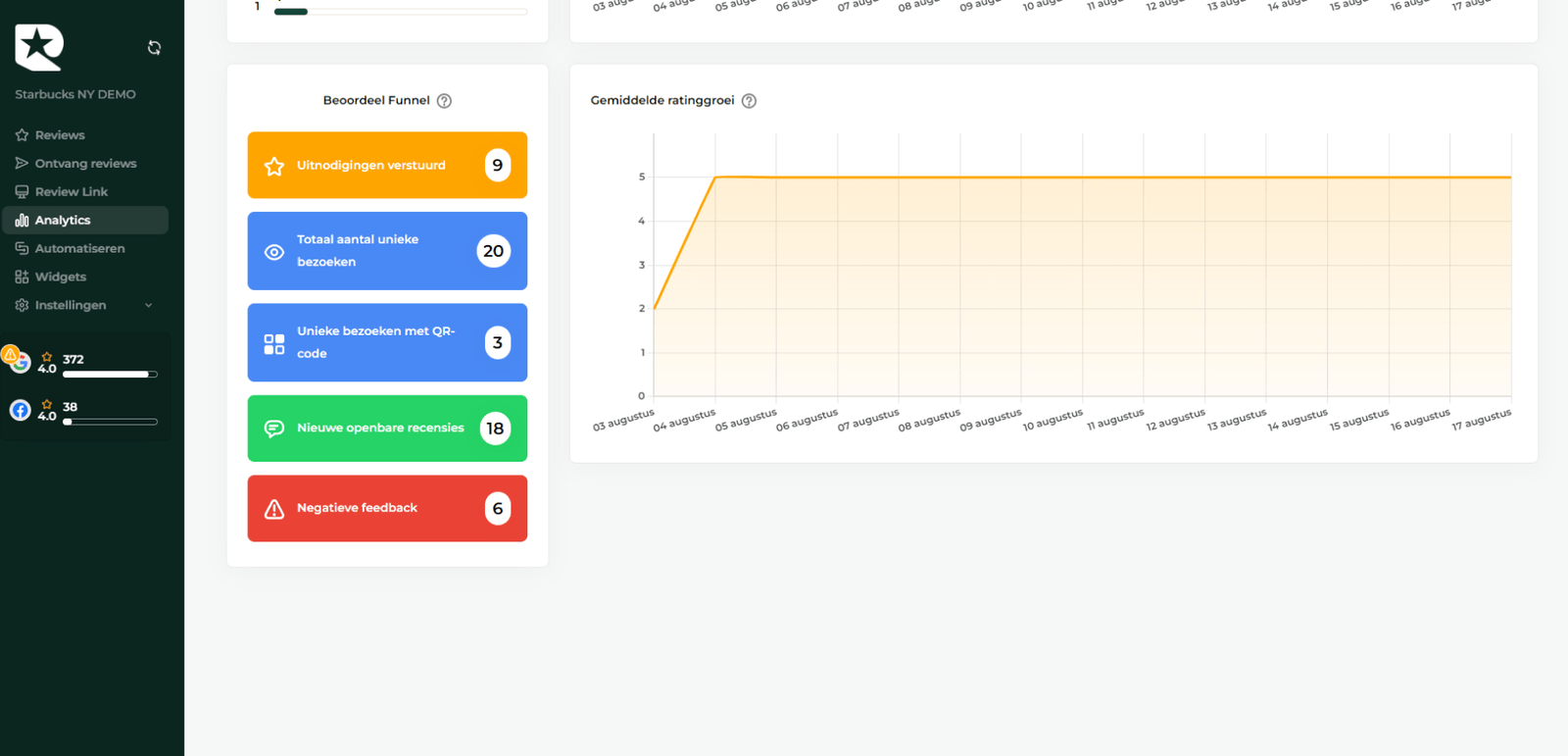Click the Instellingen gear icon
The width and height of the screenshot is (1568, 756).
(22, 306)
